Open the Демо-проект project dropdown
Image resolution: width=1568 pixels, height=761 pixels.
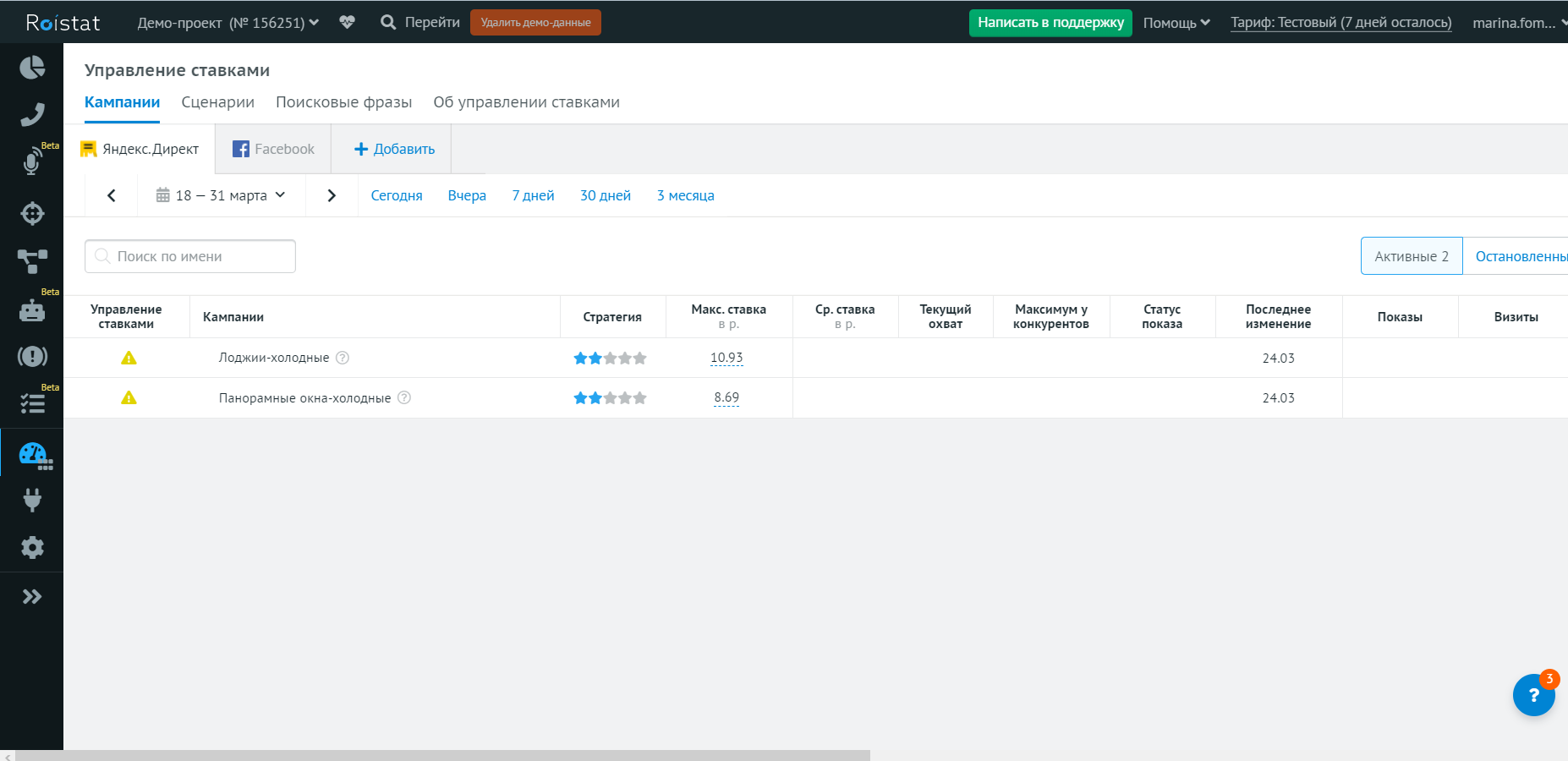(228, 23)
